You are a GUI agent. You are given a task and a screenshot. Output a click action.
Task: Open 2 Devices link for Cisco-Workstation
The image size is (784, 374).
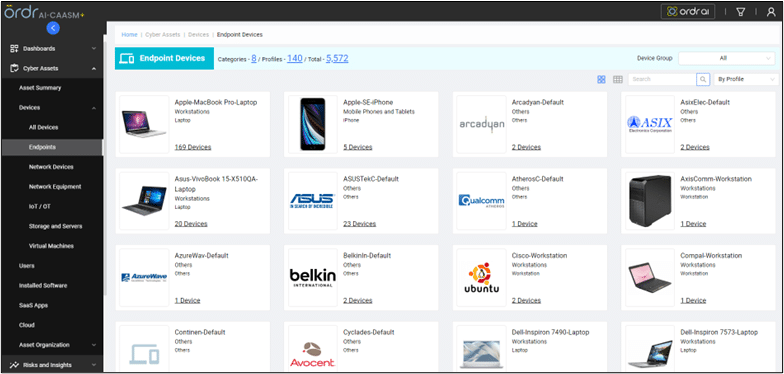[x=526, y=300]
